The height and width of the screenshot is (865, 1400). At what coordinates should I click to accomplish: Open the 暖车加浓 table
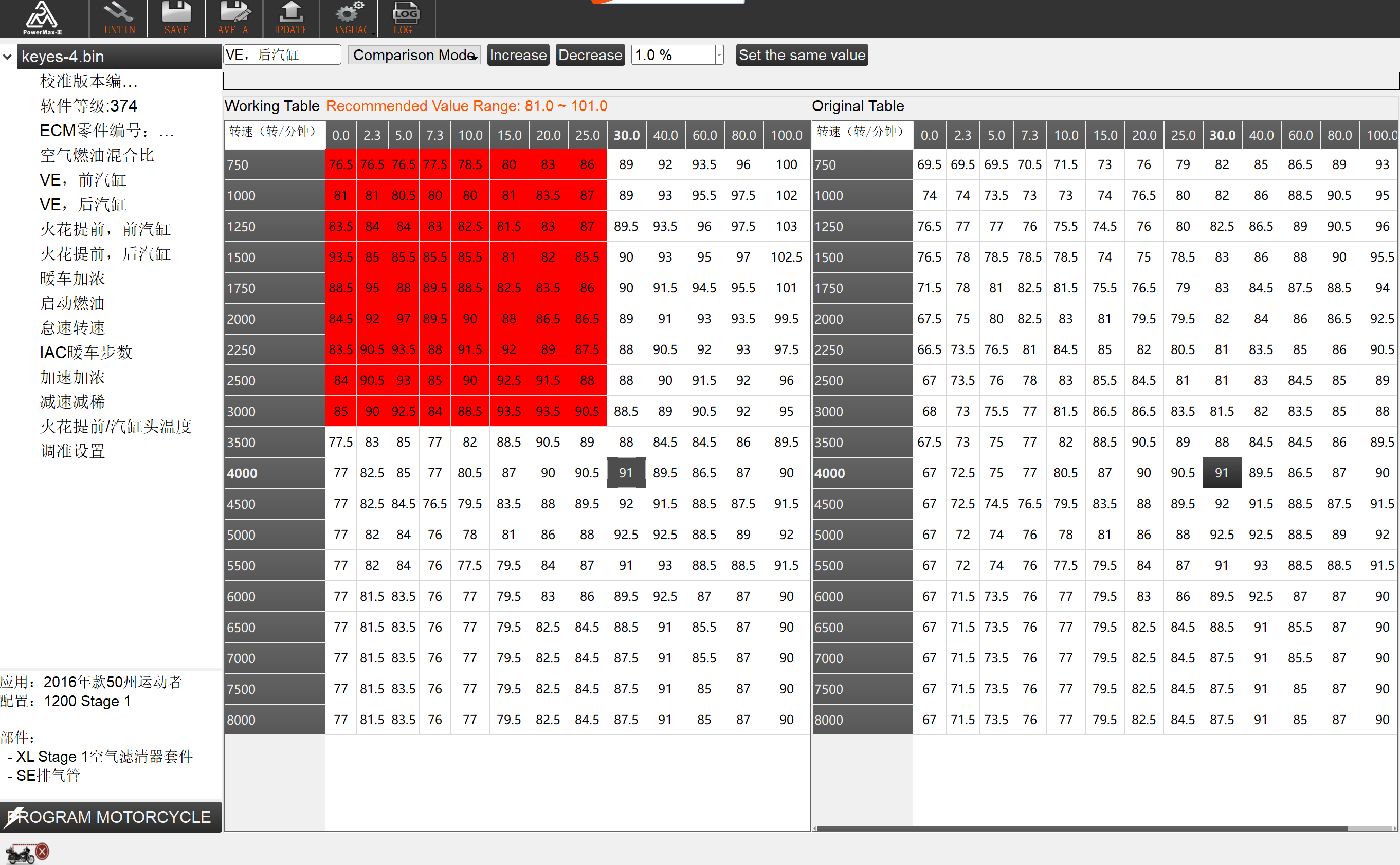pyautogui.click(x=72, y=279)
